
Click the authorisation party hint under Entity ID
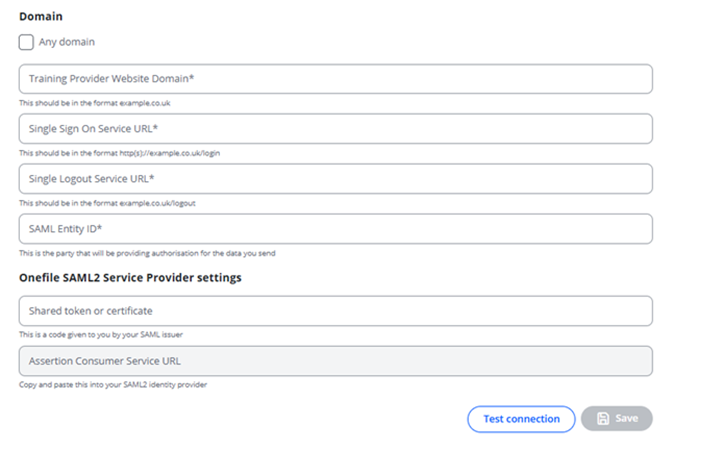tap(147, 253)
